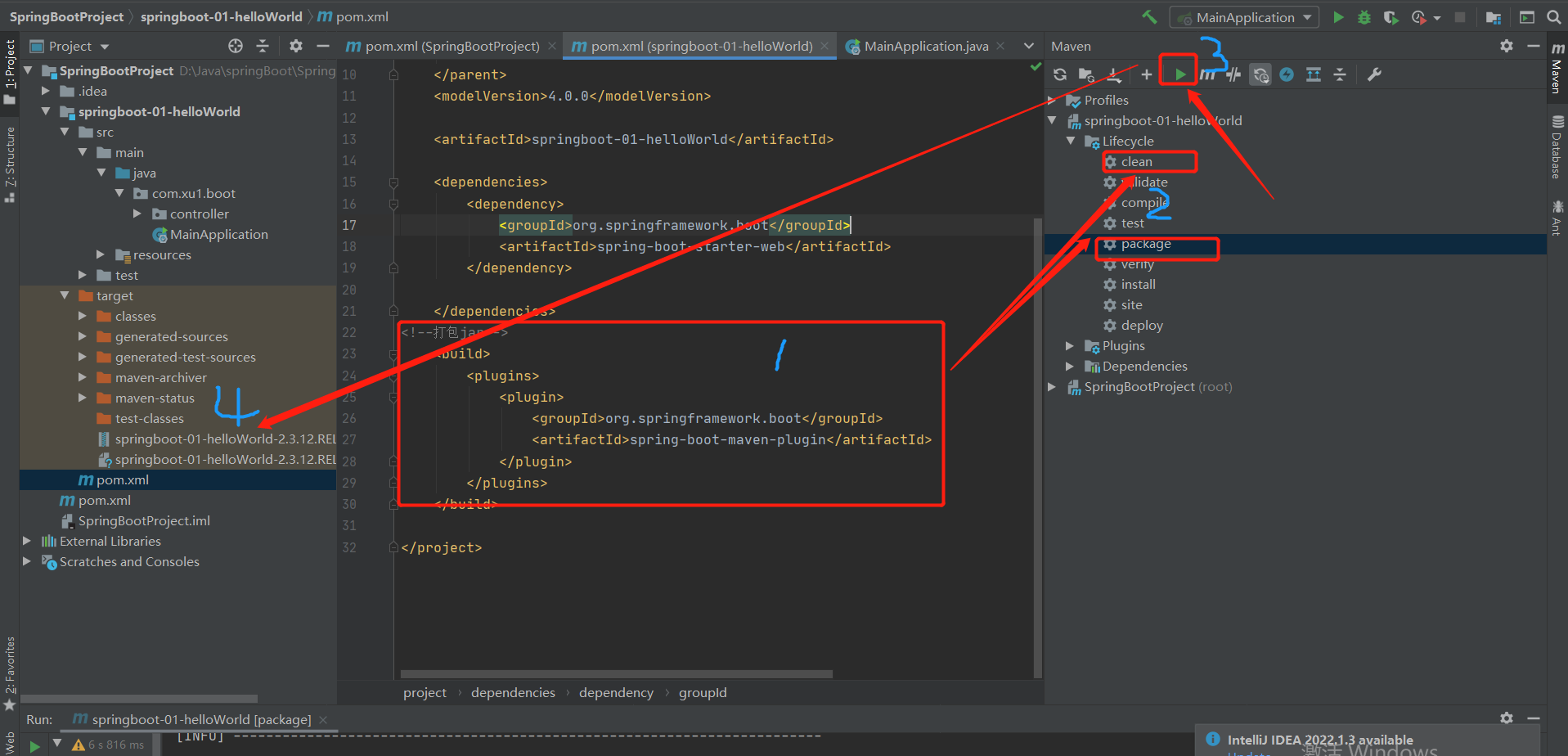The width and height of the screenshot is (1568, 756).
Task: Expand all nodes in Maven toolbar
Action: 1314,74
